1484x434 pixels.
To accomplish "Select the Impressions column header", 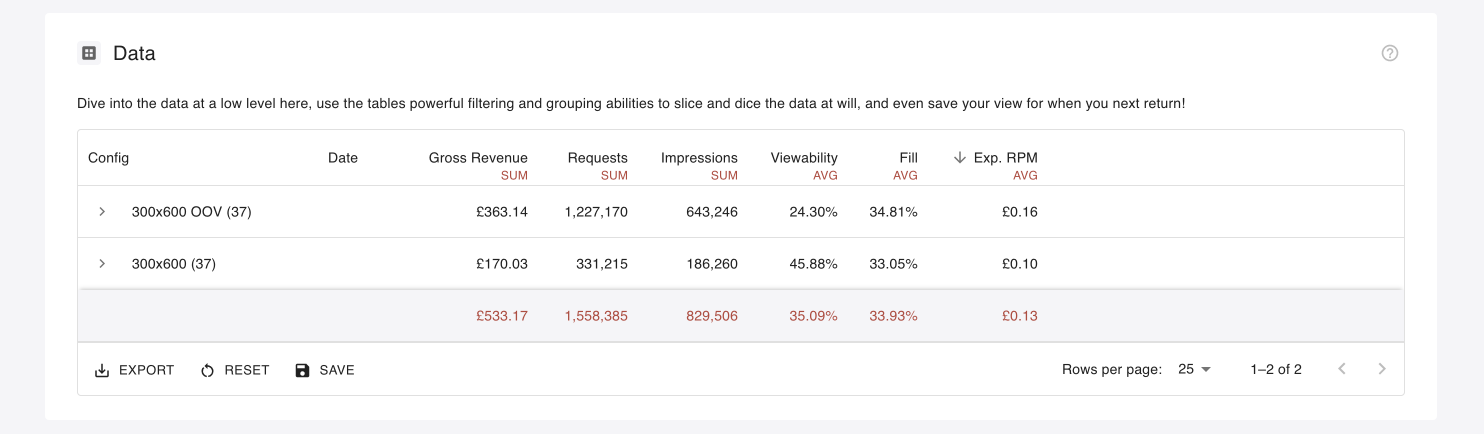I will [699, 157].
